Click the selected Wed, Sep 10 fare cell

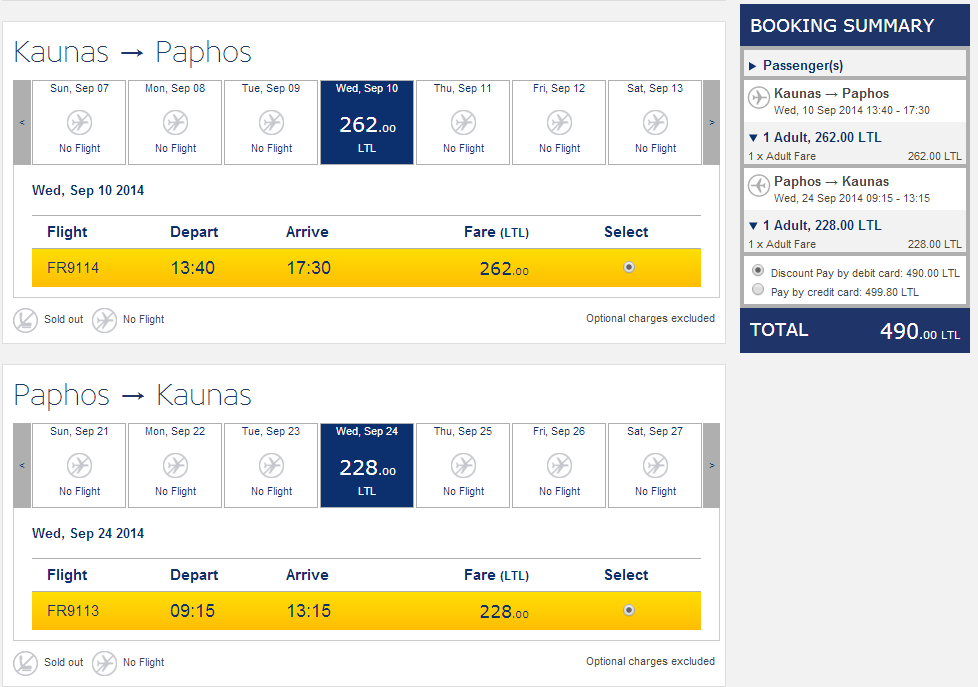(x=367, y=123)
